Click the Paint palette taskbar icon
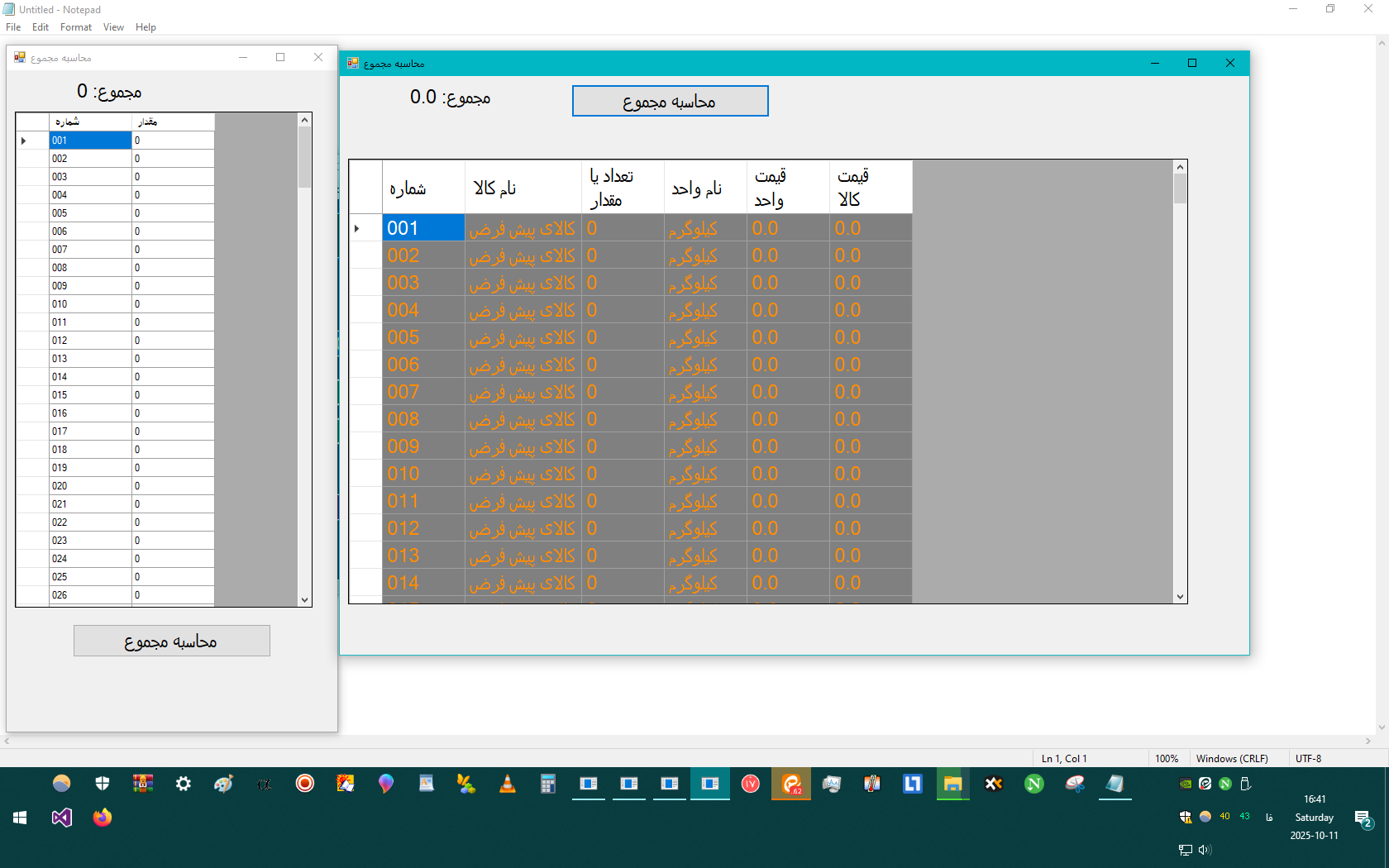This screenshot has height=868, width=1389. coord(224,784)
